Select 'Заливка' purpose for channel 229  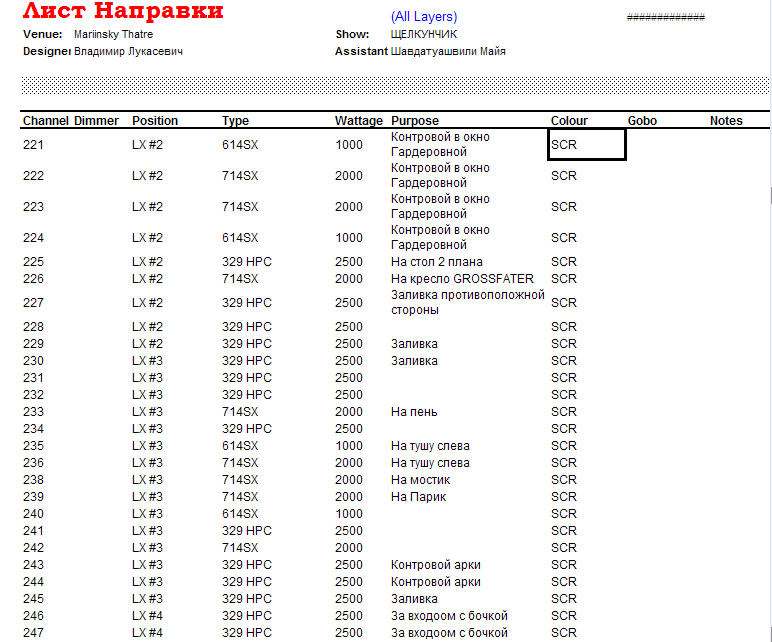(x=414, y=344)
